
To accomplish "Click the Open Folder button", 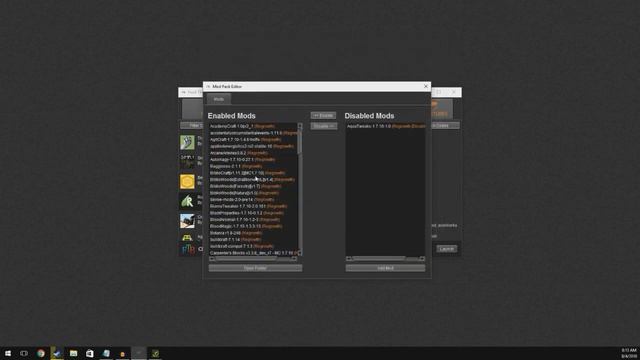I will coord(255,268).
